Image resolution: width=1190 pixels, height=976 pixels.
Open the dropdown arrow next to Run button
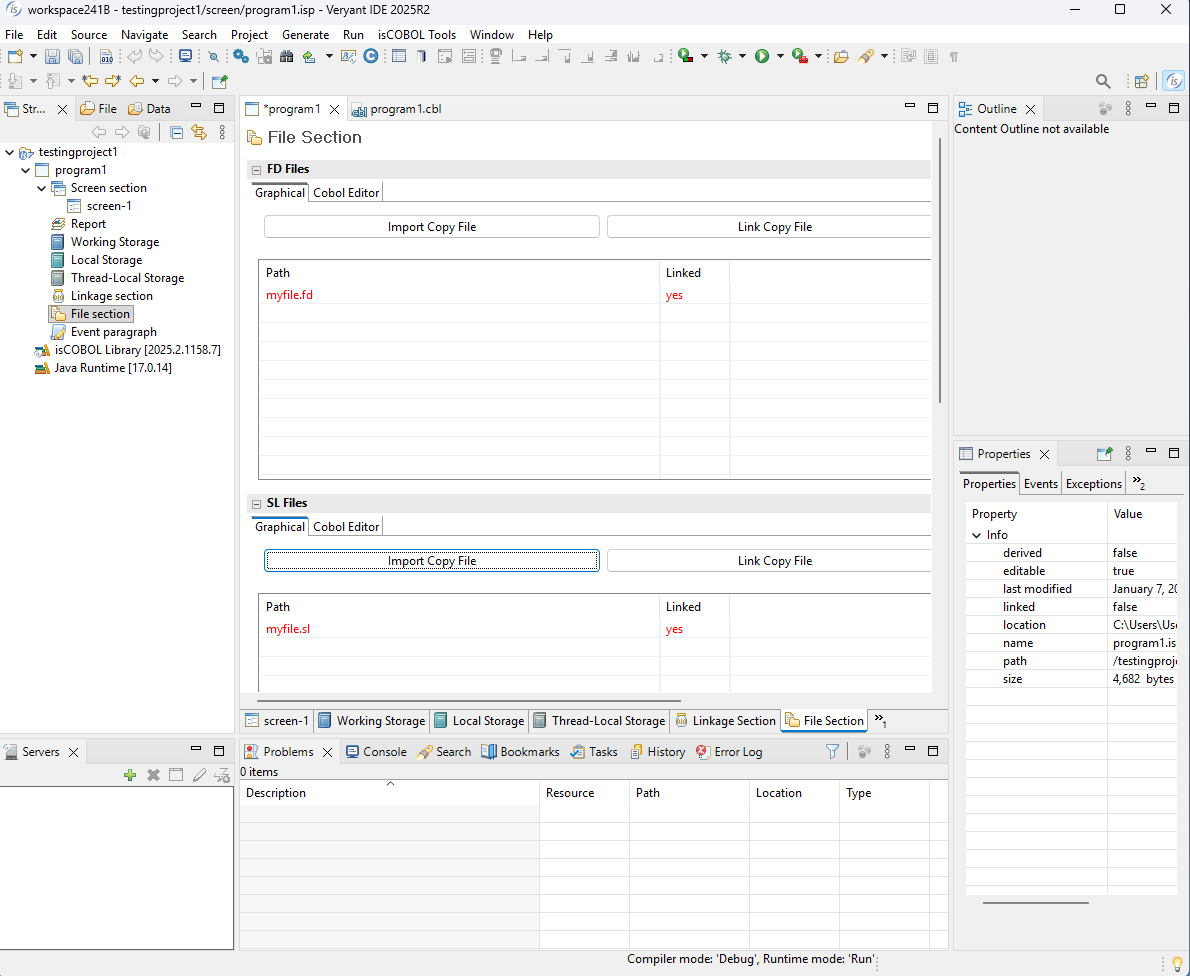(x=780, y=57)
